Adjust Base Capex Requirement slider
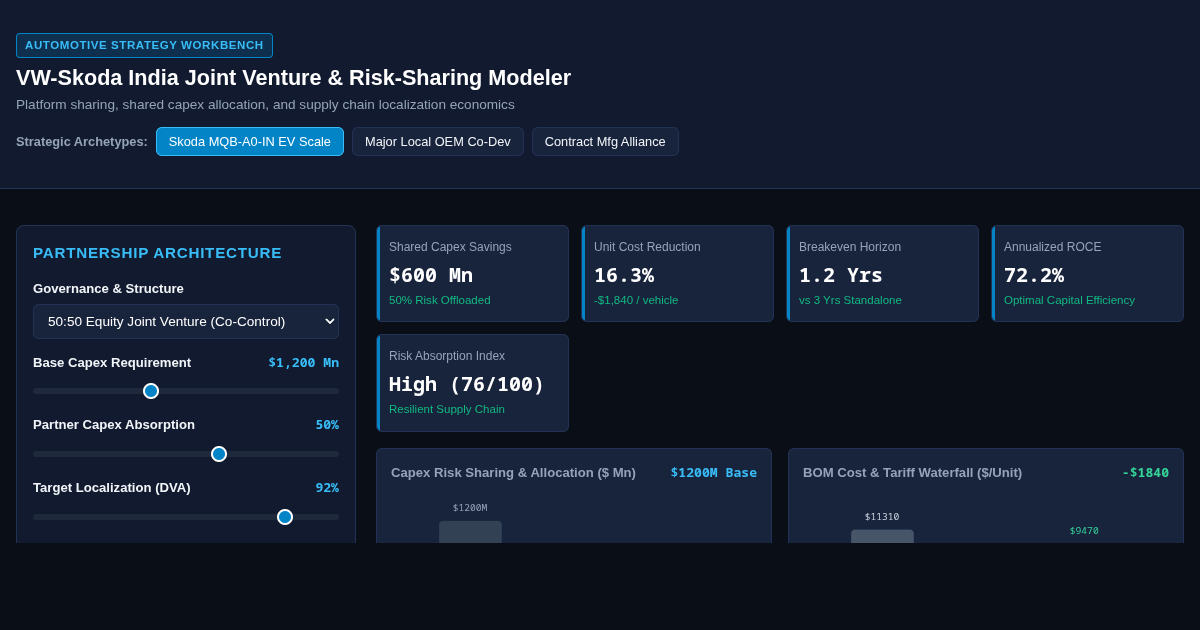The width and height of the screenshot is (1200, 630). click(x=186, y=391)
